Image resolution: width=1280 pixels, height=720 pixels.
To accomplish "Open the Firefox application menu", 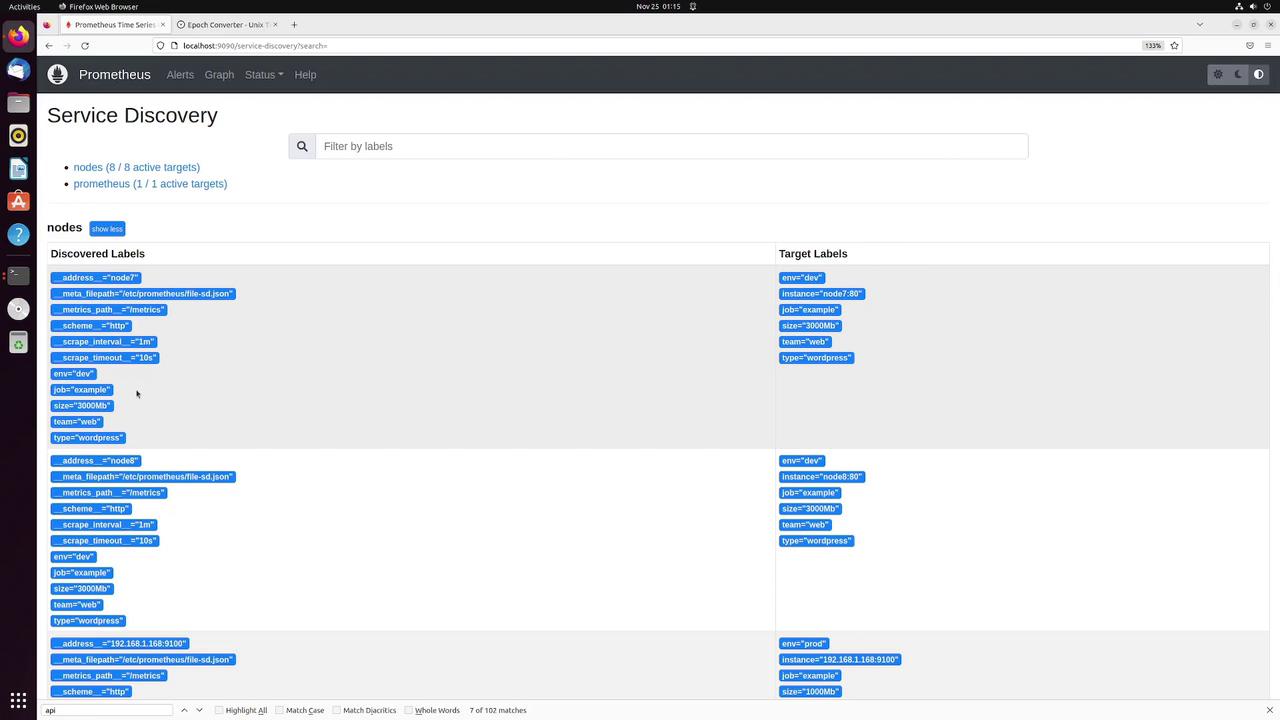I will coord(1268,46).
